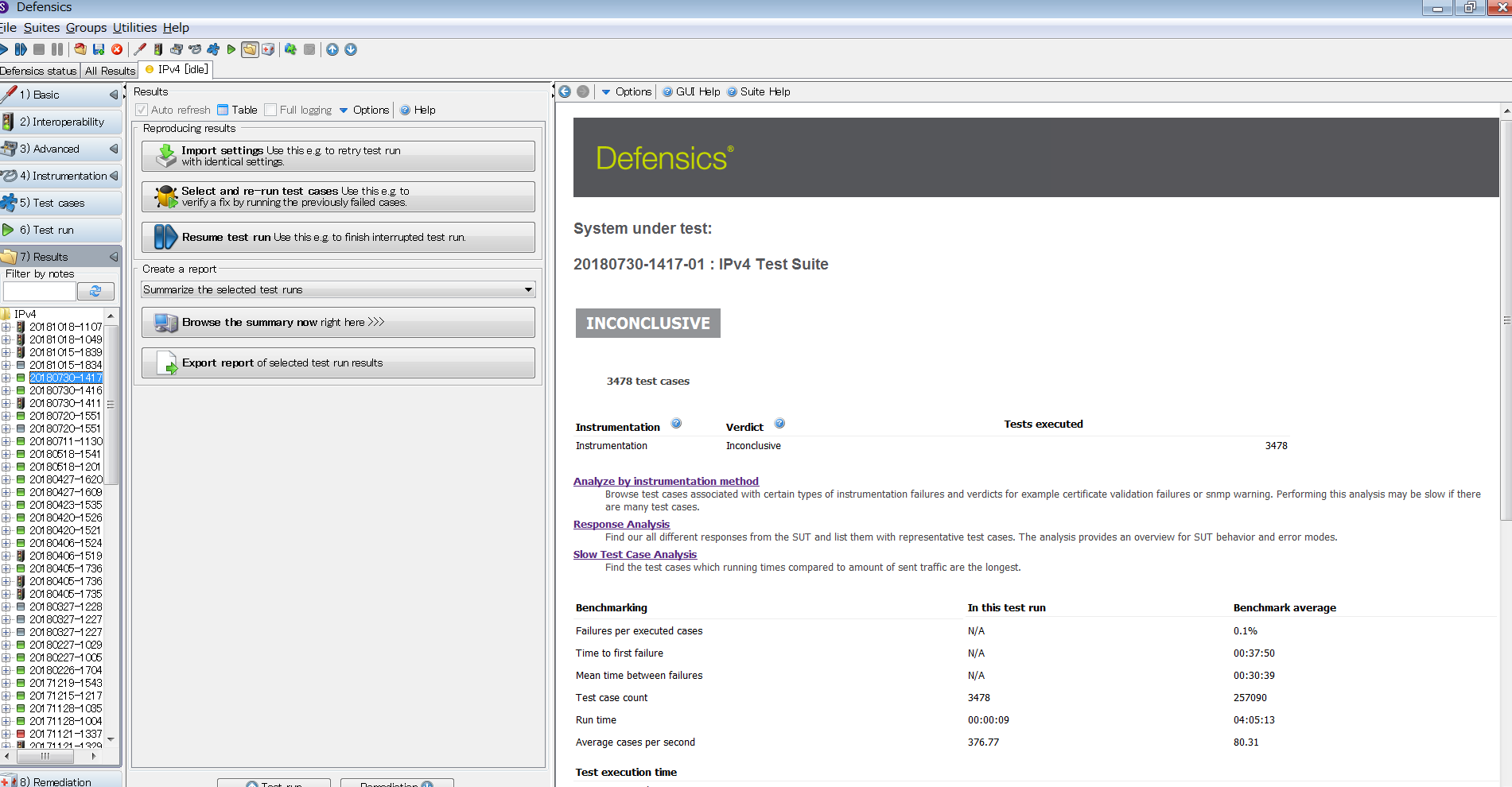Open the Slow Test Case Analysis link
1512x787 pixels.
coord(635,554)
